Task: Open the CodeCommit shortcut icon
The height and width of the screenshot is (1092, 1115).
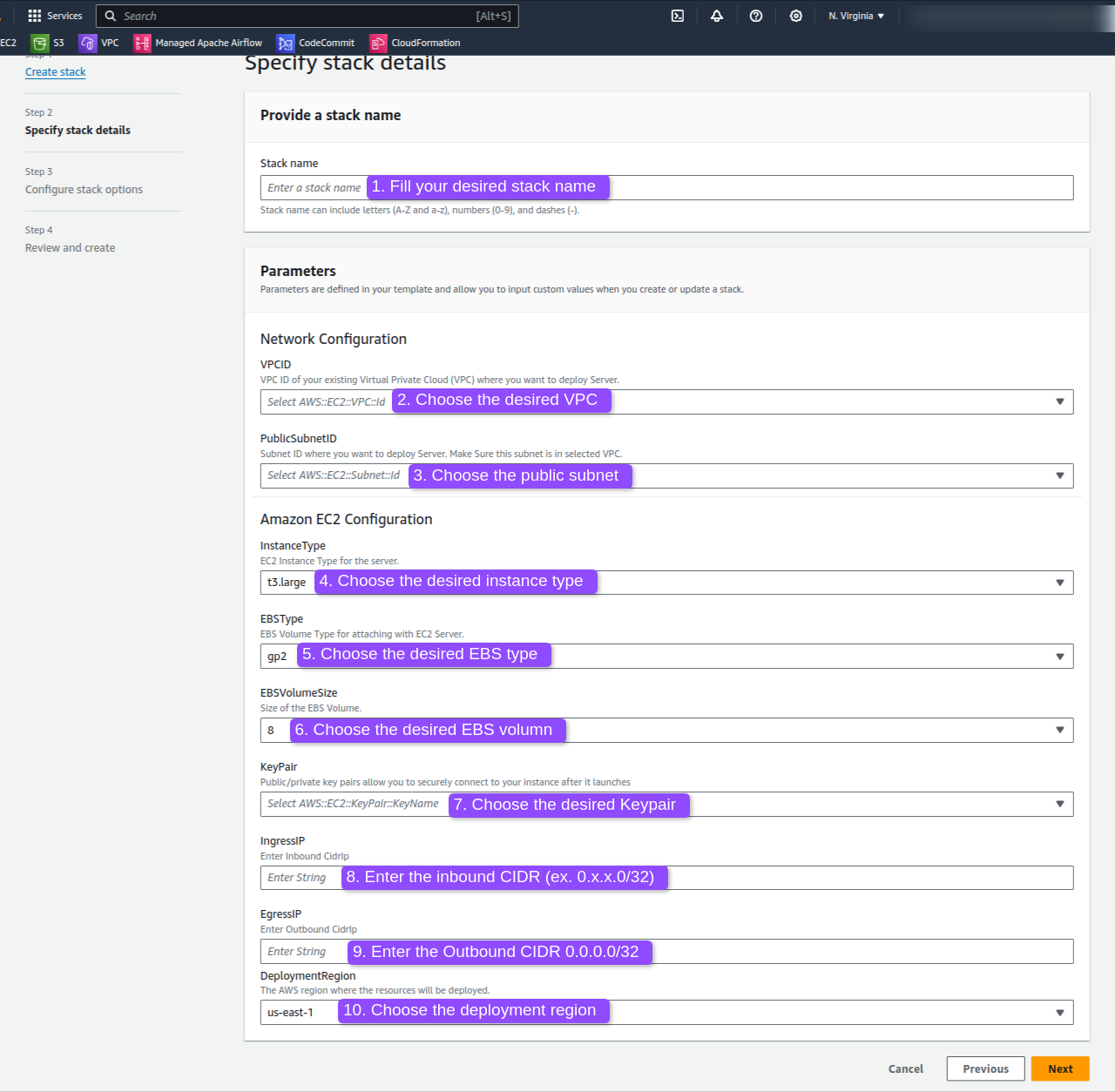Action: tap(286, 43)
